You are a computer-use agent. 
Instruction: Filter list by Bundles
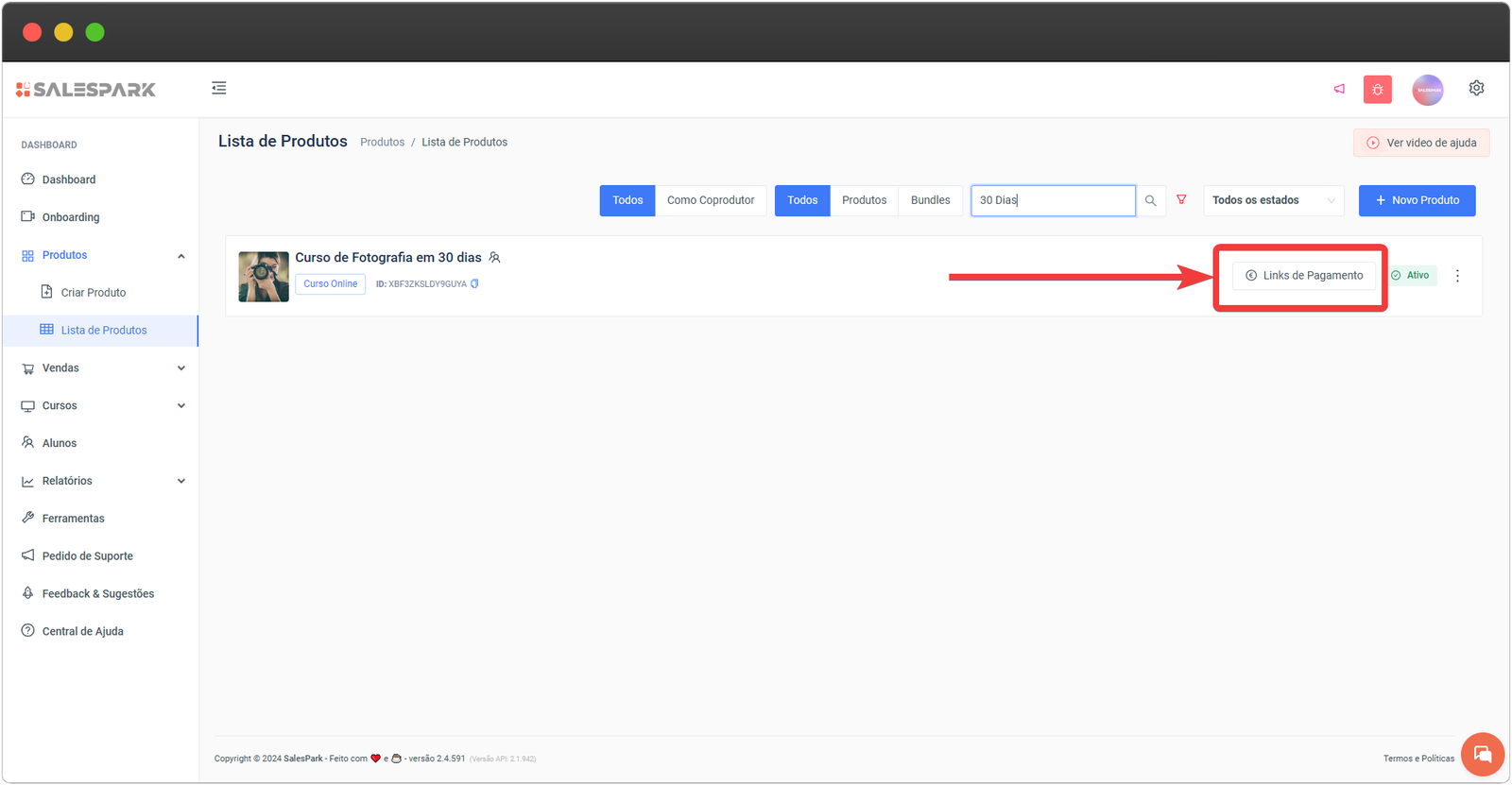(x=930, y=200)
